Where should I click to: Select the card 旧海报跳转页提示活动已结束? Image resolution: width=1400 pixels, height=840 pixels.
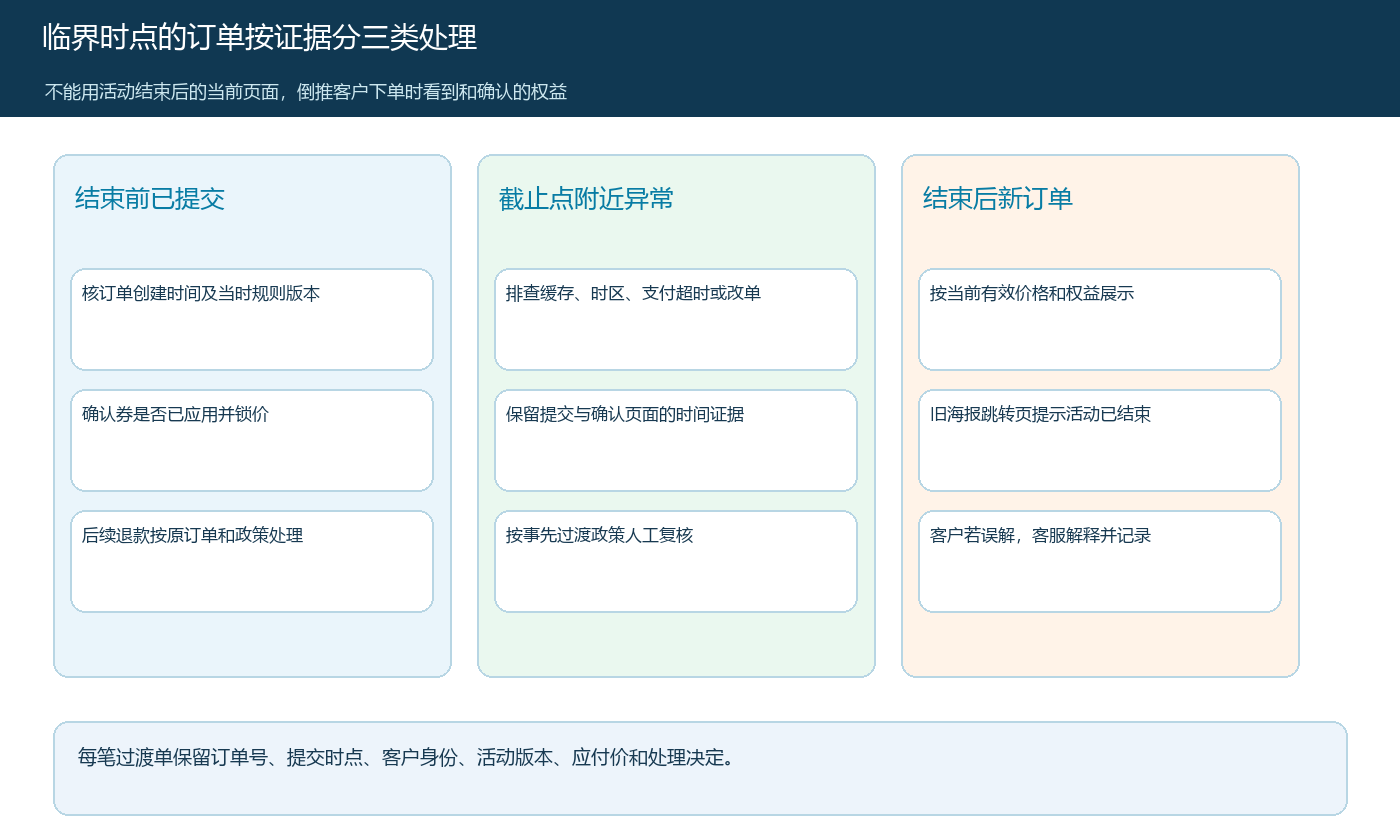1100,440
